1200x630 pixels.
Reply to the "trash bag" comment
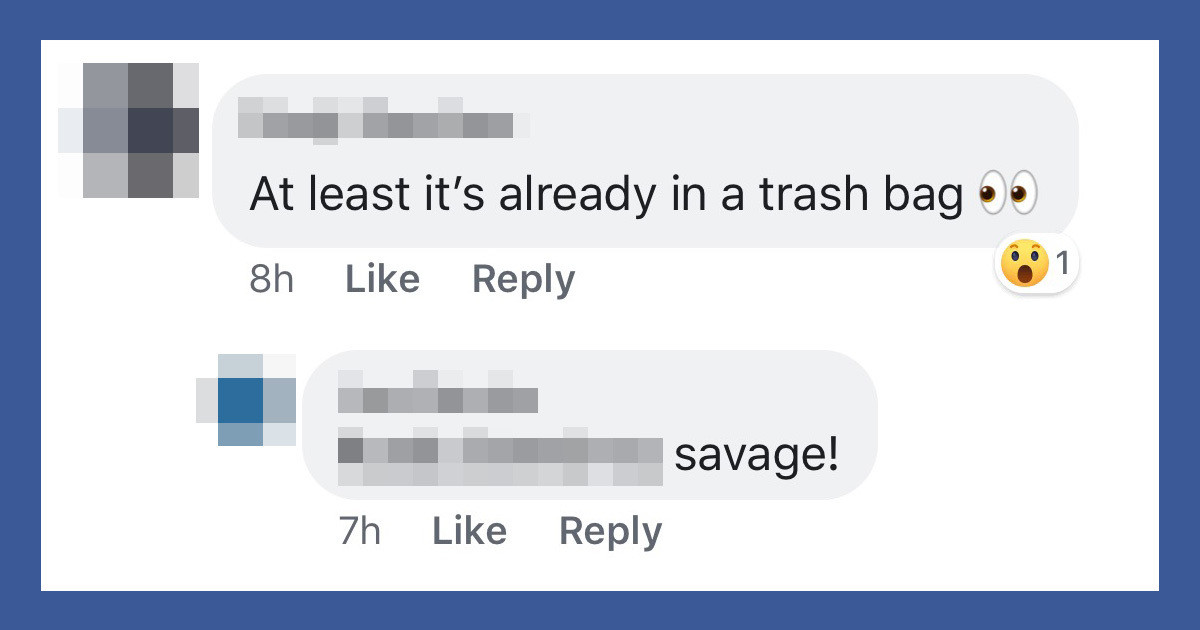point(523,279)
